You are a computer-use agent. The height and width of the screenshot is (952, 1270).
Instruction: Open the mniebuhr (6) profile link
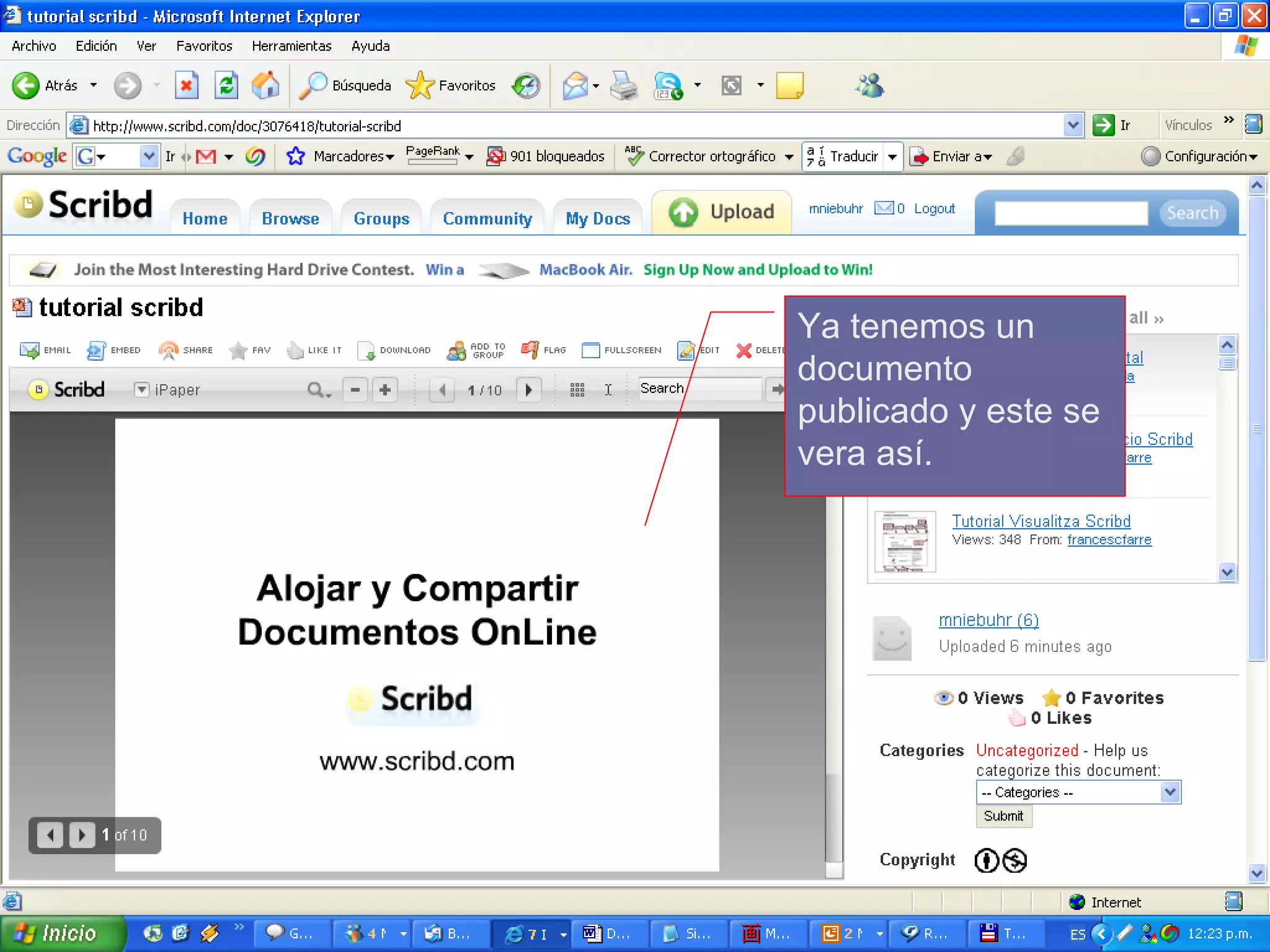coord(988,619)
